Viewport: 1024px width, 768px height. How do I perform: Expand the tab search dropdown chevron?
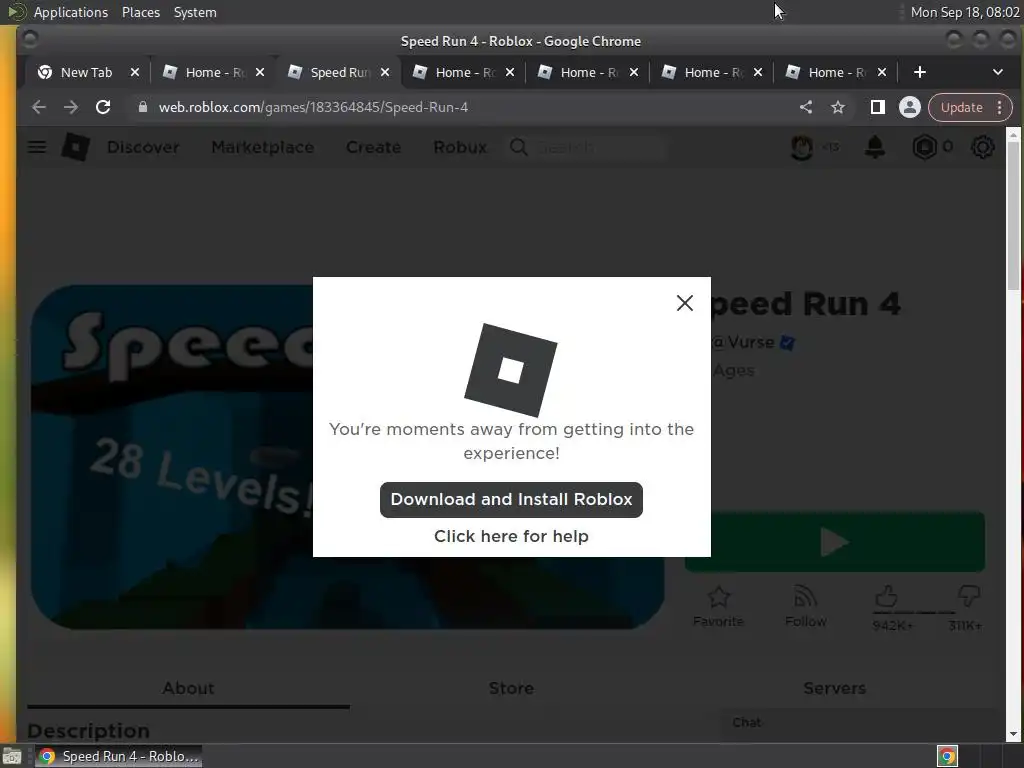click(998, 72)
